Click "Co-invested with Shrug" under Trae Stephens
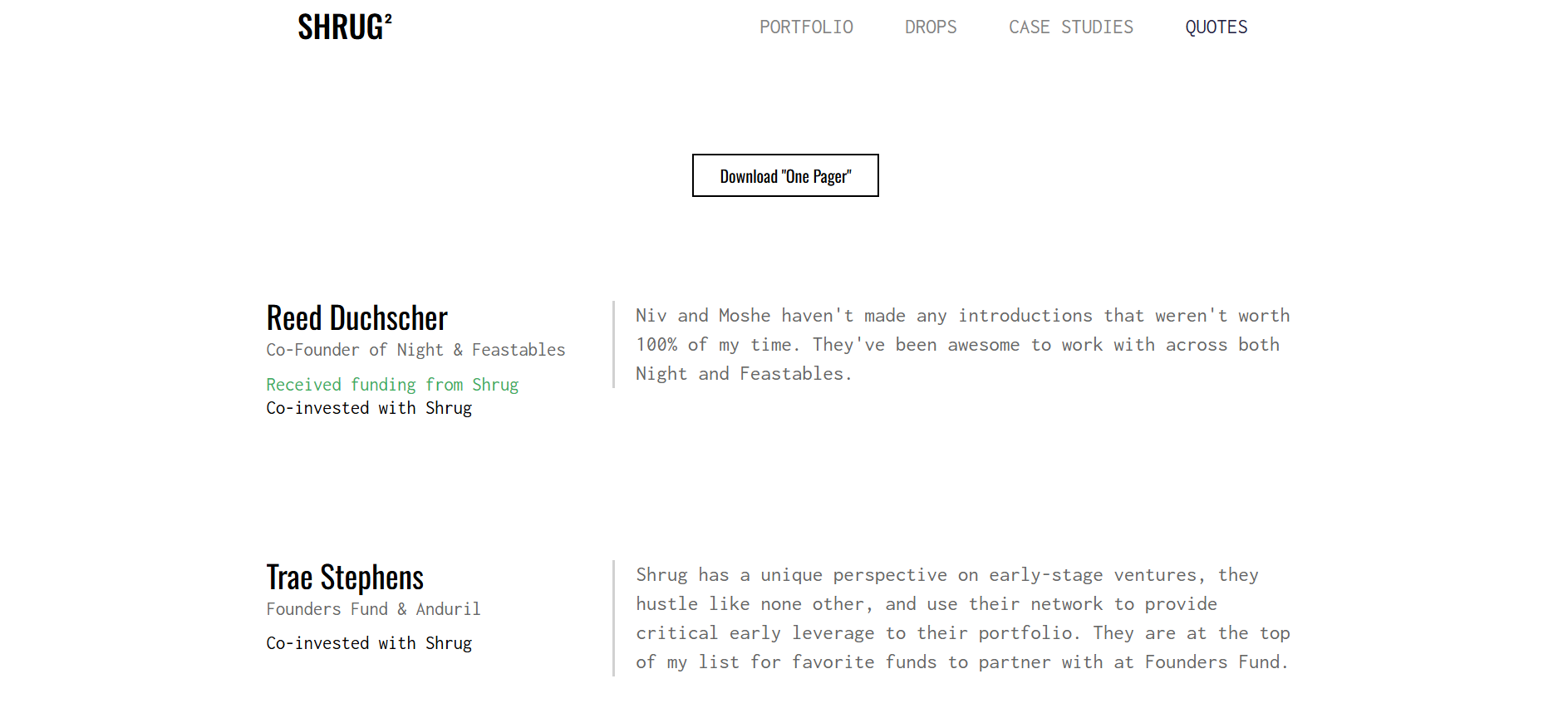This screenshot has width=1568, height=723. [x=369, y=643]
